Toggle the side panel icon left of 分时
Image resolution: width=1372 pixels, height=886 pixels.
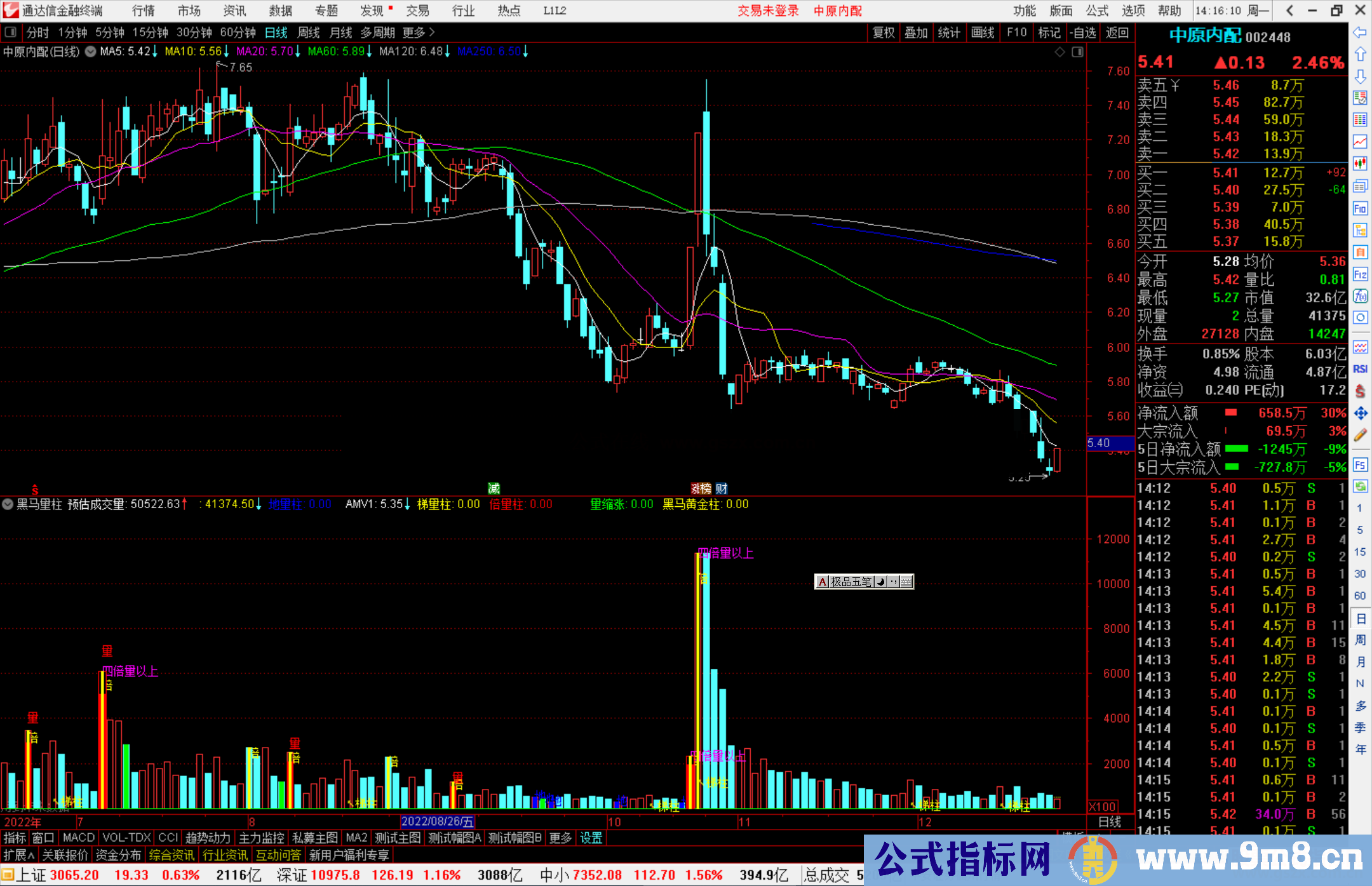tap(11, 32)
